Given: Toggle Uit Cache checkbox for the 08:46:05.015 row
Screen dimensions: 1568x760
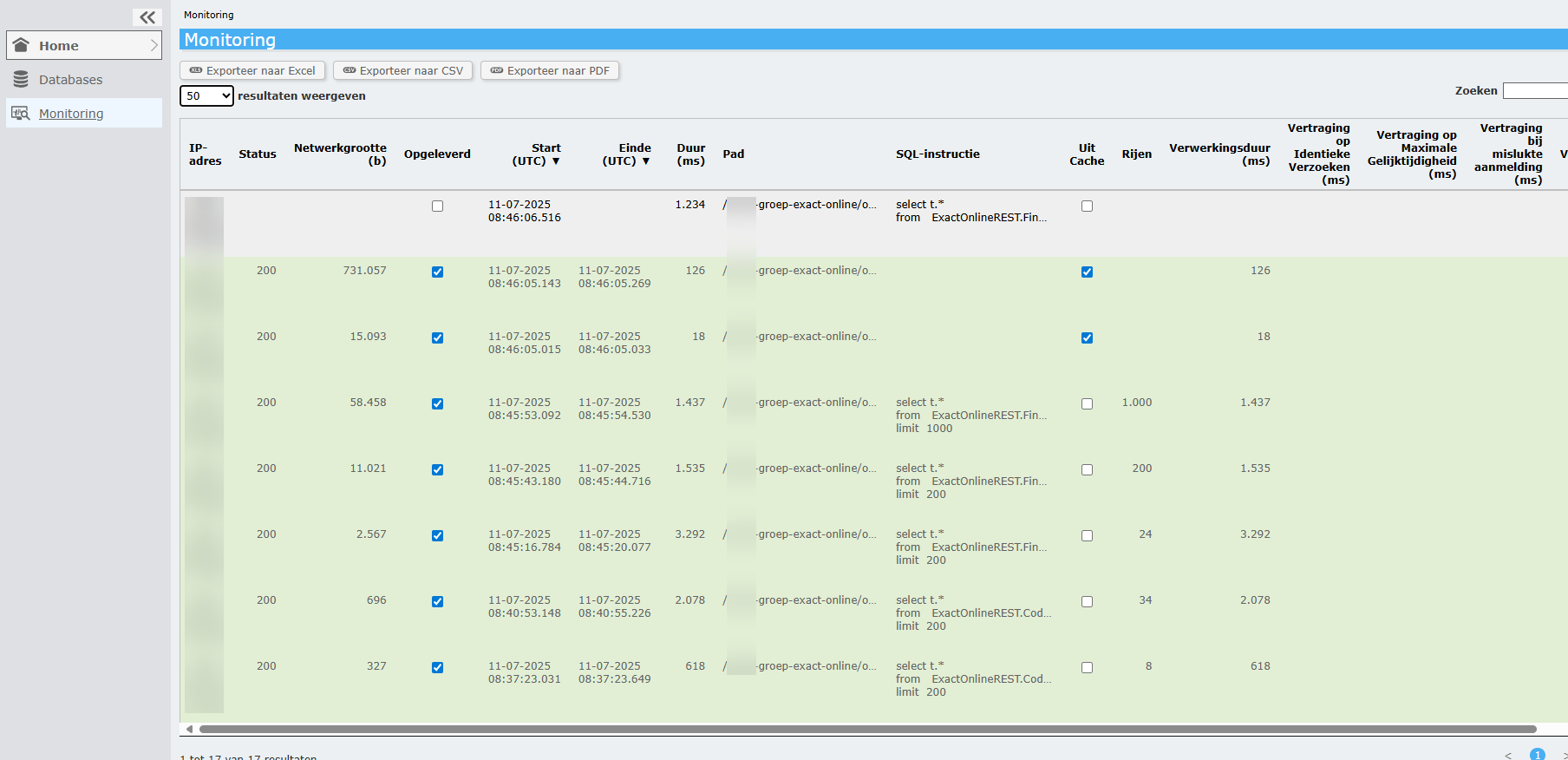Looking at the screenshot, I should point(1087,338).
